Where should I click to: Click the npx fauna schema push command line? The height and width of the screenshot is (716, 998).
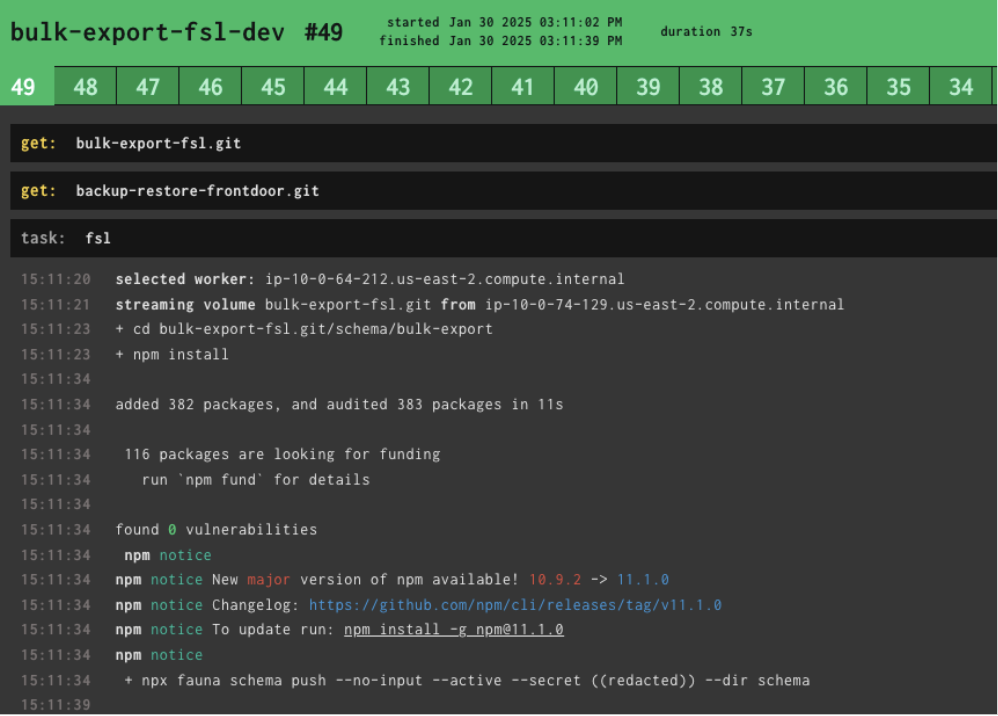click(x=467, y=680)
